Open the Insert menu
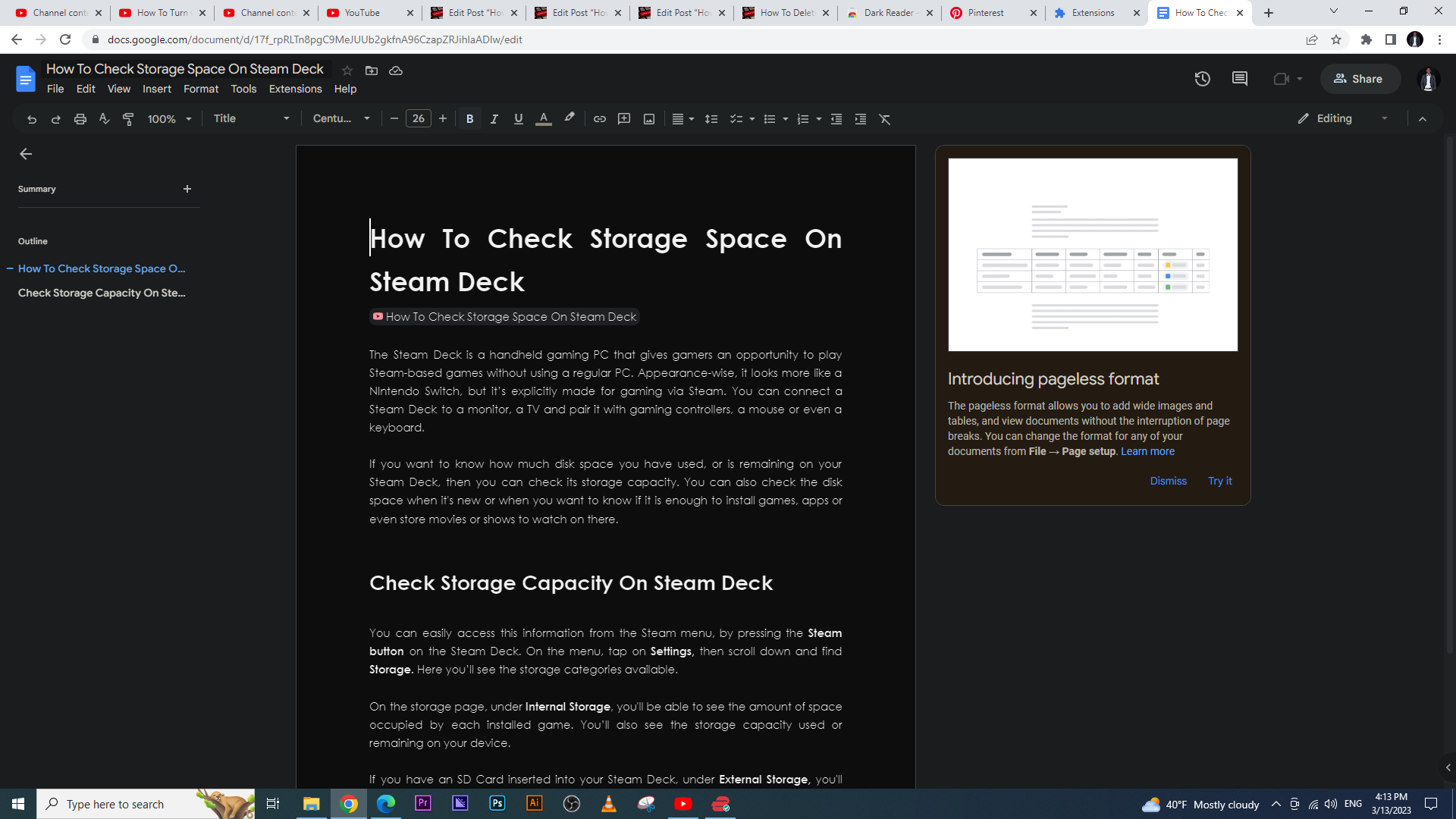Screen dimensions: 1456x819 tap(157, 89)
